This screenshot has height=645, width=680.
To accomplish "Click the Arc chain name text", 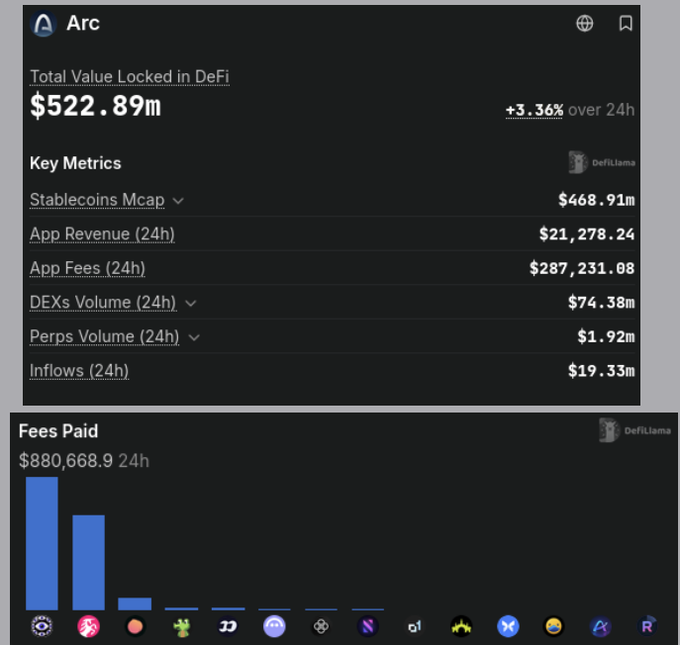I will click(x=83, y=23).
